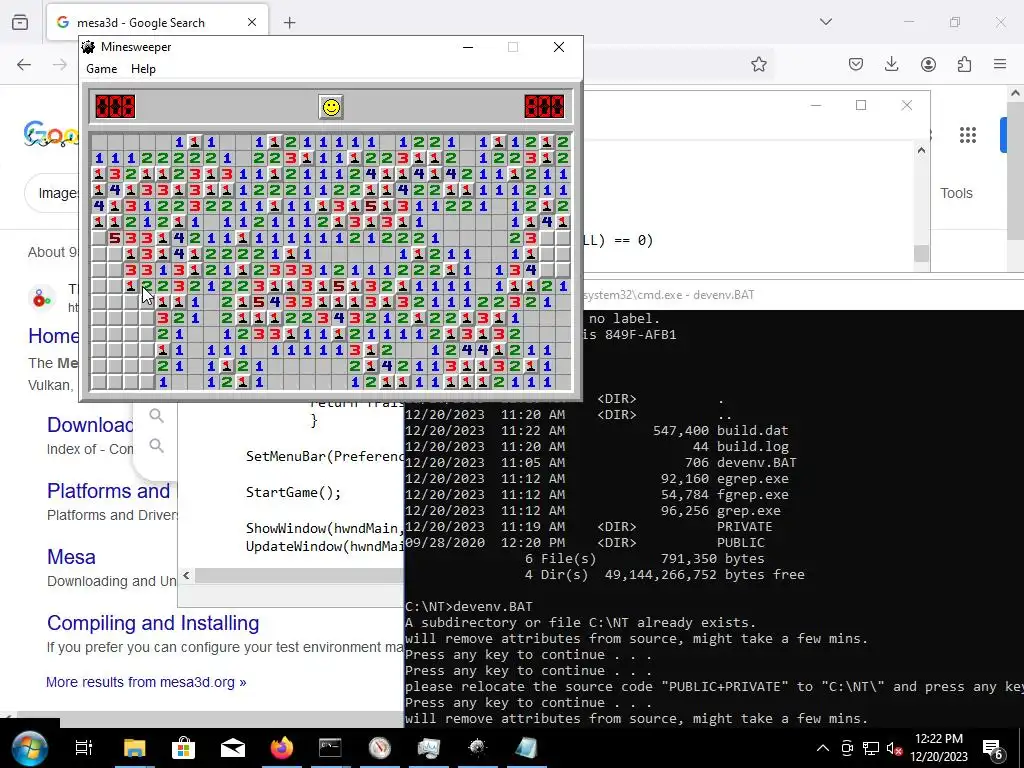Open the Firefox View icon
This screenshot has height=768, width=1024.
(20, 22)
